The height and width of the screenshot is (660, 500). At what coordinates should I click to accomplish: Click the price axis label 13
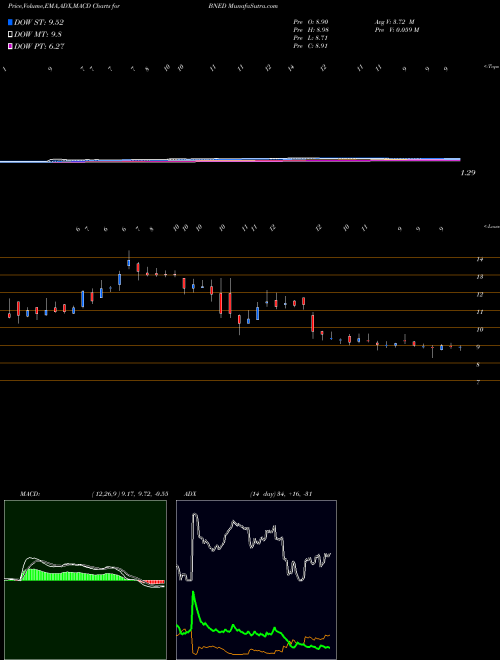coord(479,277)
